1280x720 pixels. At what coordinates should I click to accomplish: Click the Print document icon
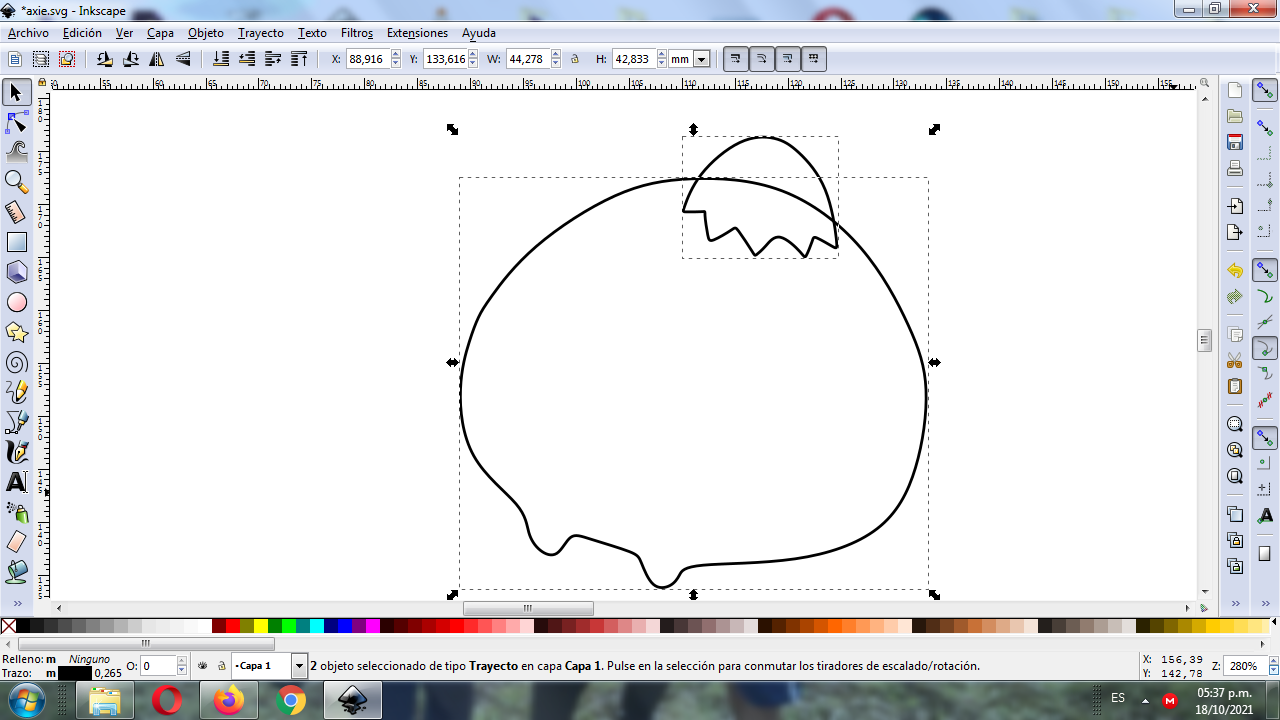coord(1235,168)
